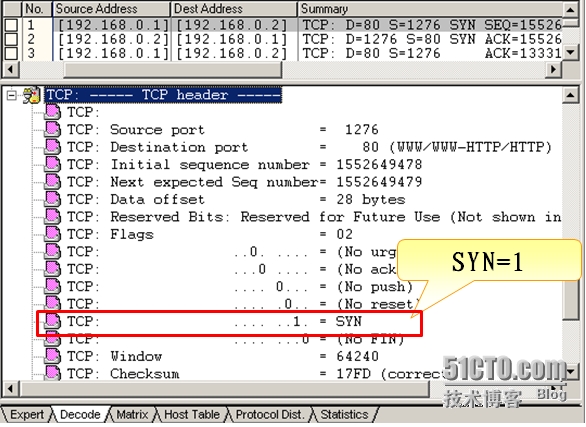Tick the checkbox for packet No. 2
The image size is (586, 427).
11,39
